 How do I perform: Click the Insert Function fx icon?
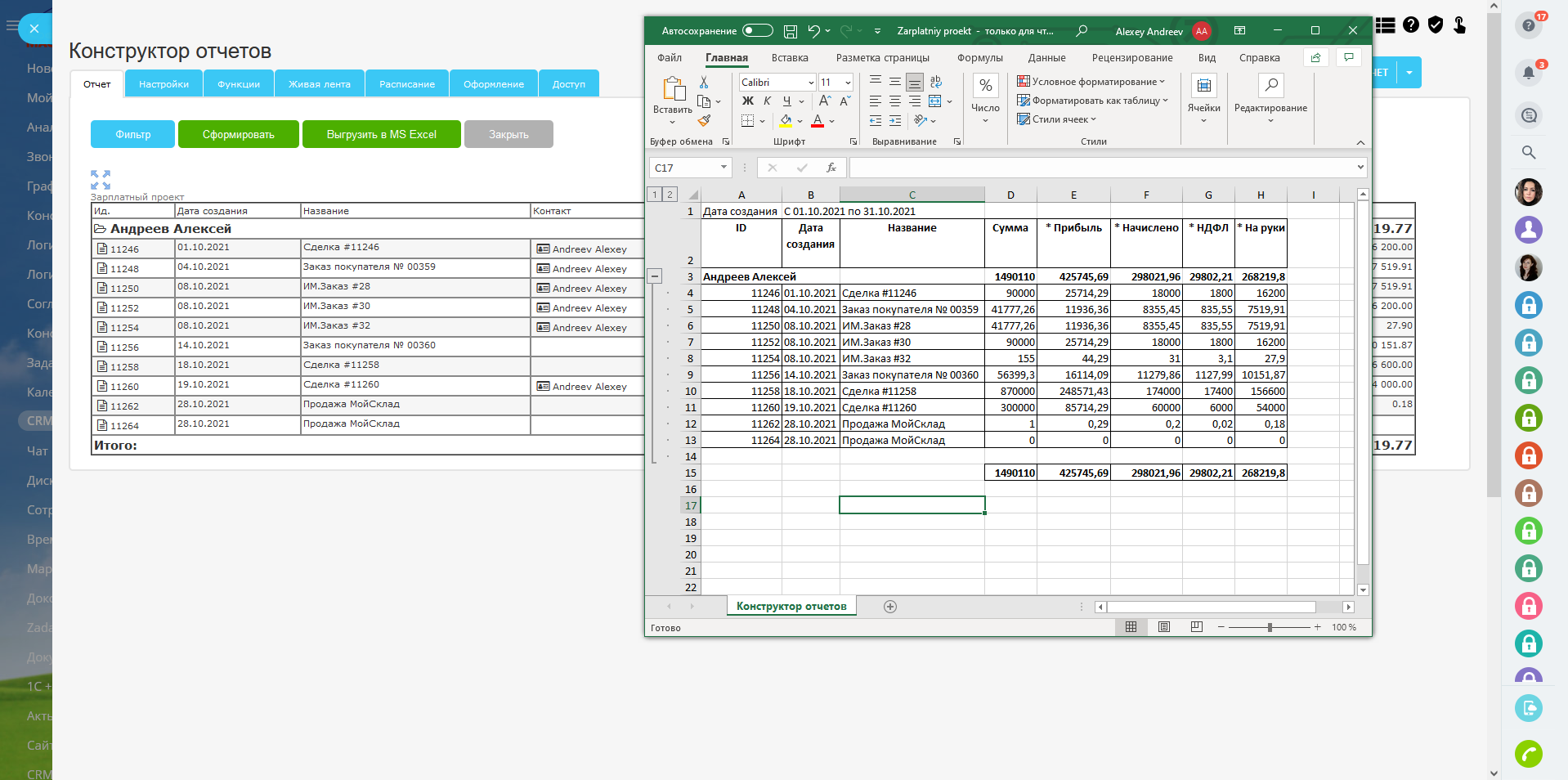(x=831, y=168)
